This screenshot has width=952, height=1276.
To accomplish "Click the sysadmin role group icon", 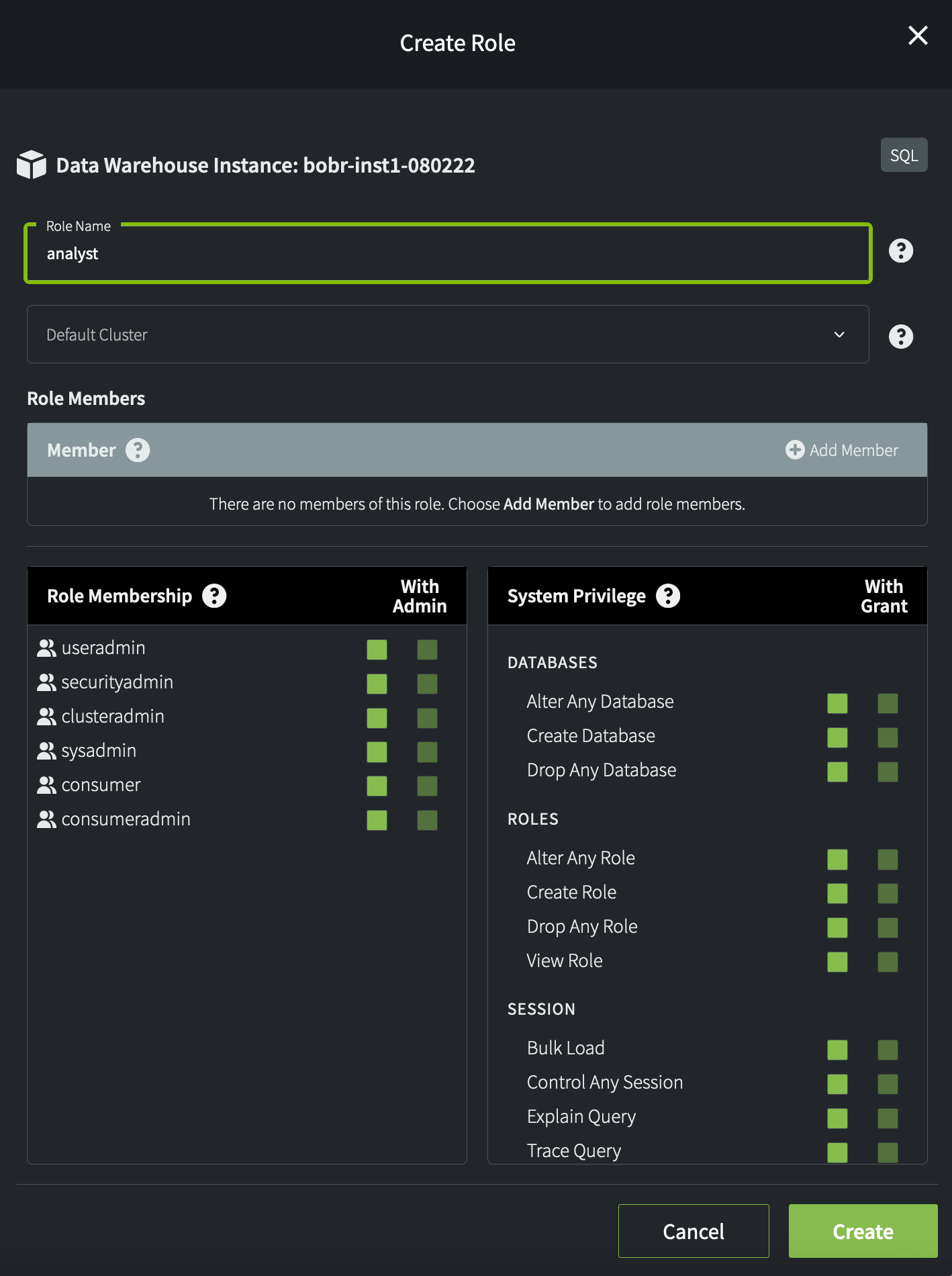I will coord(46,751).
